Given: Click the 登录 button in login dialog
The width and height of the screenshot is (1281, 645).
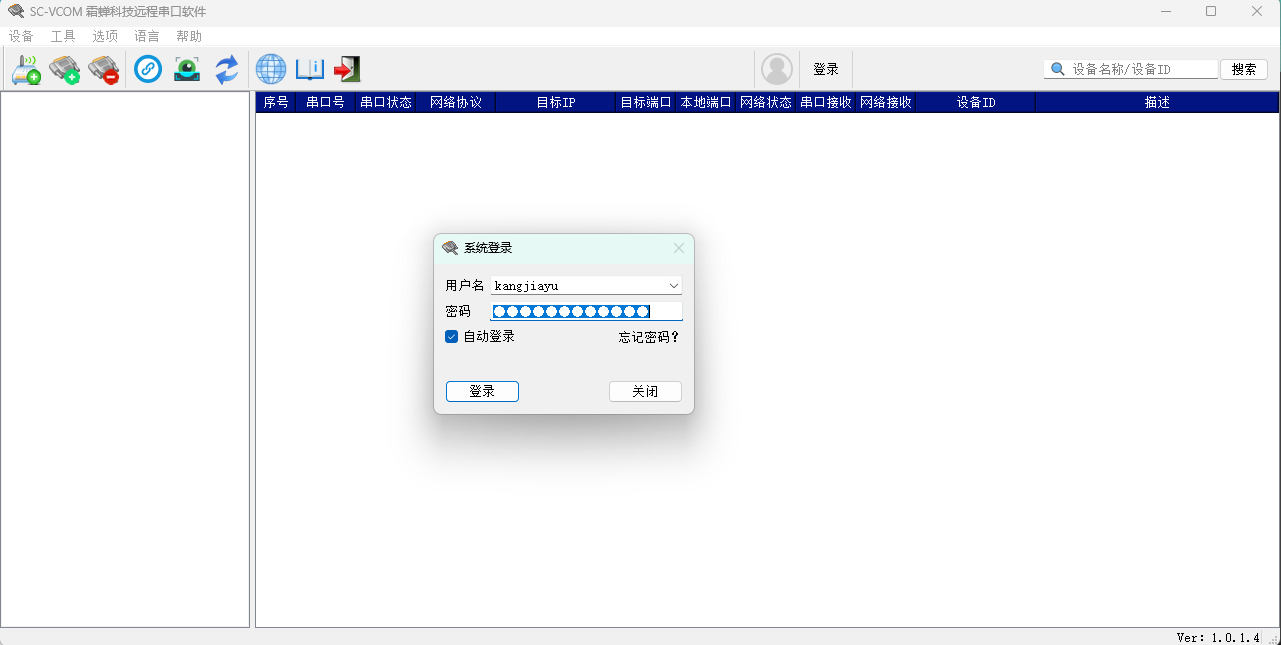Looking at the screenshot, I should click(x=482, y=391).
